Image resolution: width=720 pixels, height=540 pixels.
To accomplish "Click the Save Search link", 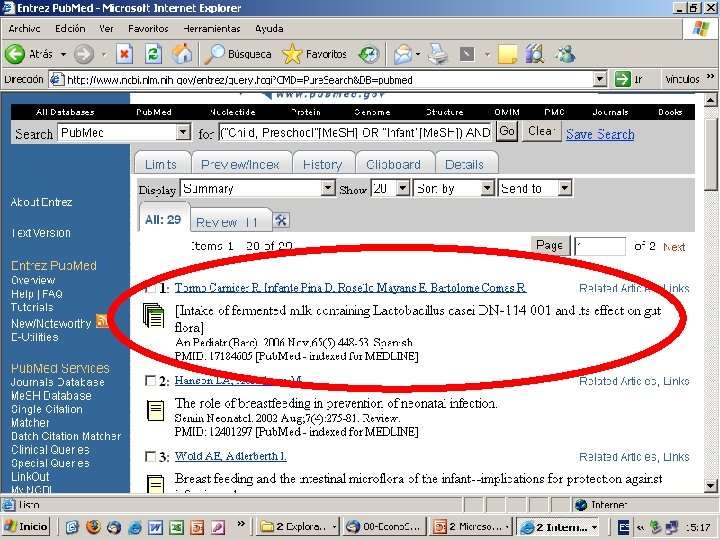I will click(x=600, y=134).
